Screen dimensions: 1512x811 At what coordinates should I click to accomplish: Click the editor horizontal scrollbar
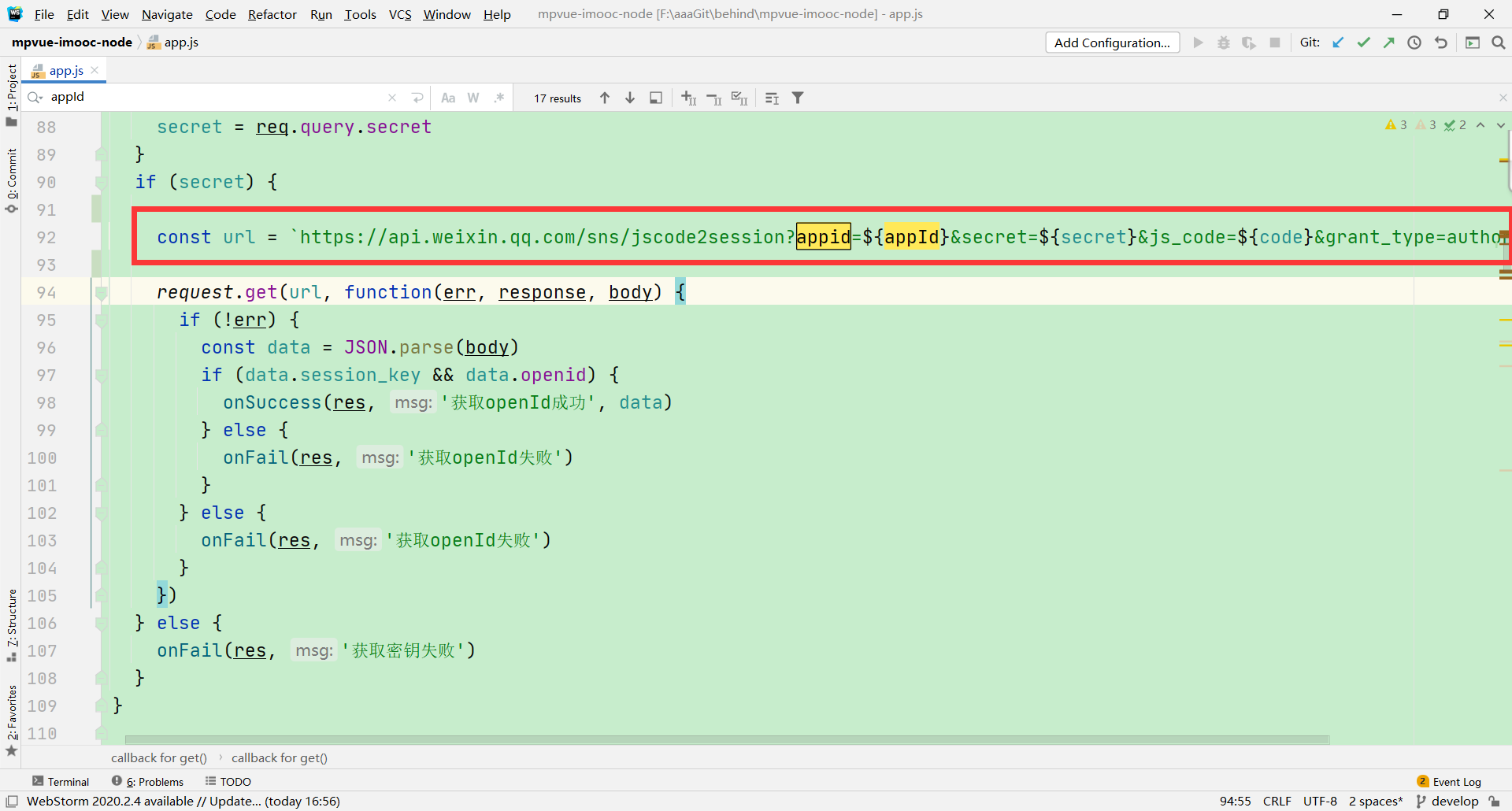pyautogui.click(x=727, y=739)
